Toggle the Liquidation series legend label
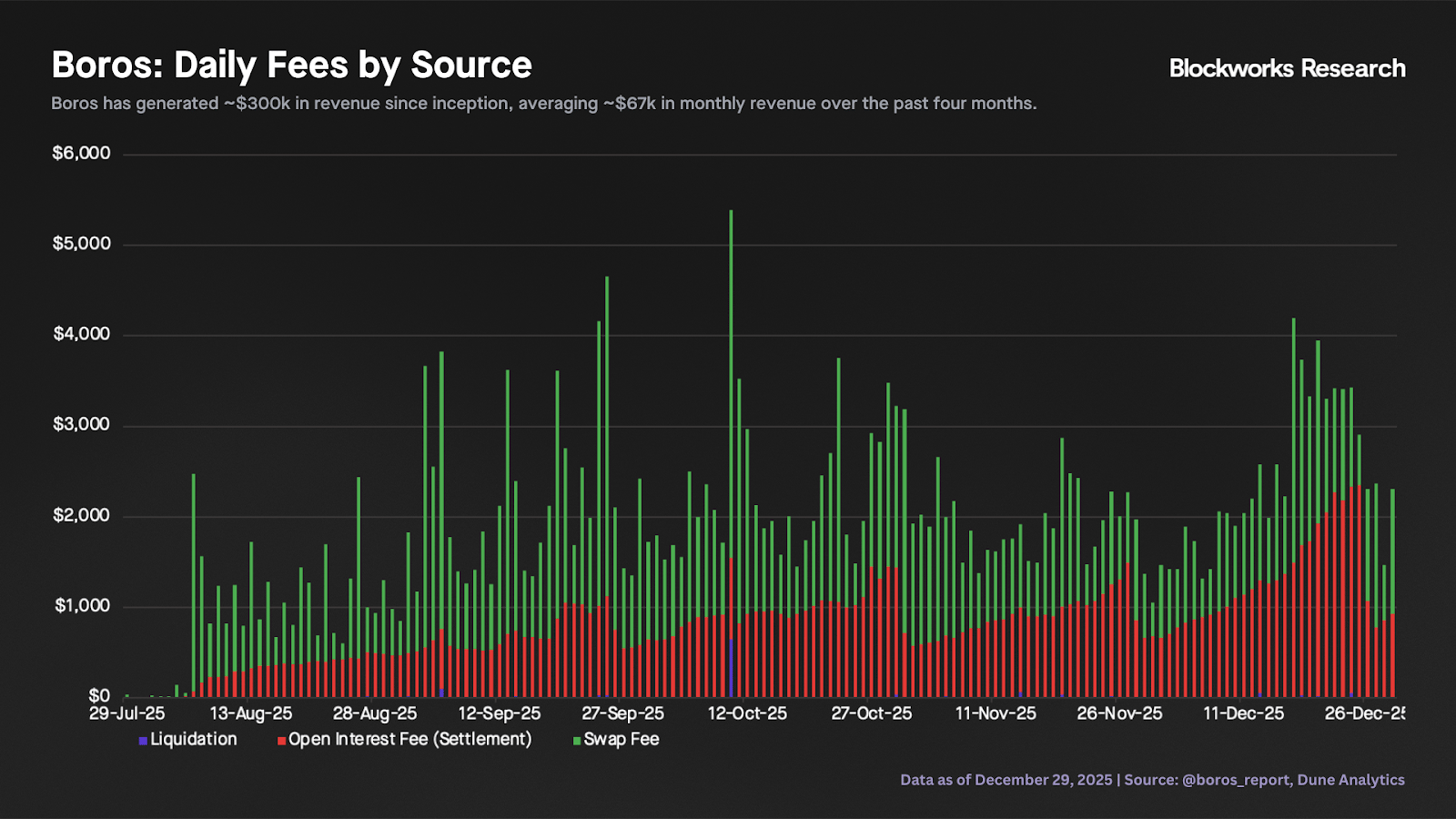The height and width of the screenshot is (819, 1456). click(193, 740)
